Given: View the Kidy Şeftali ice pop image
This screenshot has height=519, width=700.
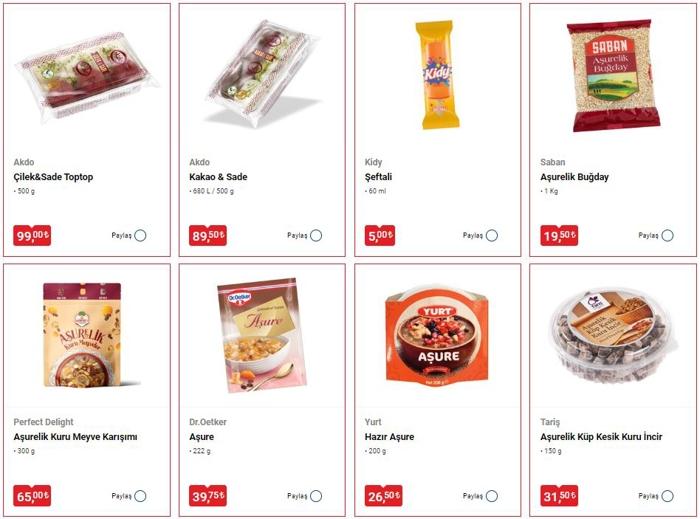Looking at the screenshot, I should click(438, 75).
